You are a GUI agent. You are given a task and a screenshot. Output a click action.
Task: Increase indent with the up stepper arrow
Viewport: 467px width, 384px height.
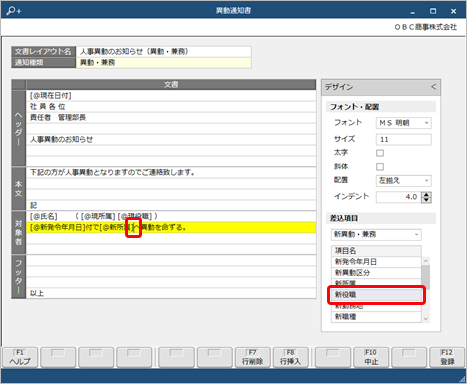click(x=426, y=194)
